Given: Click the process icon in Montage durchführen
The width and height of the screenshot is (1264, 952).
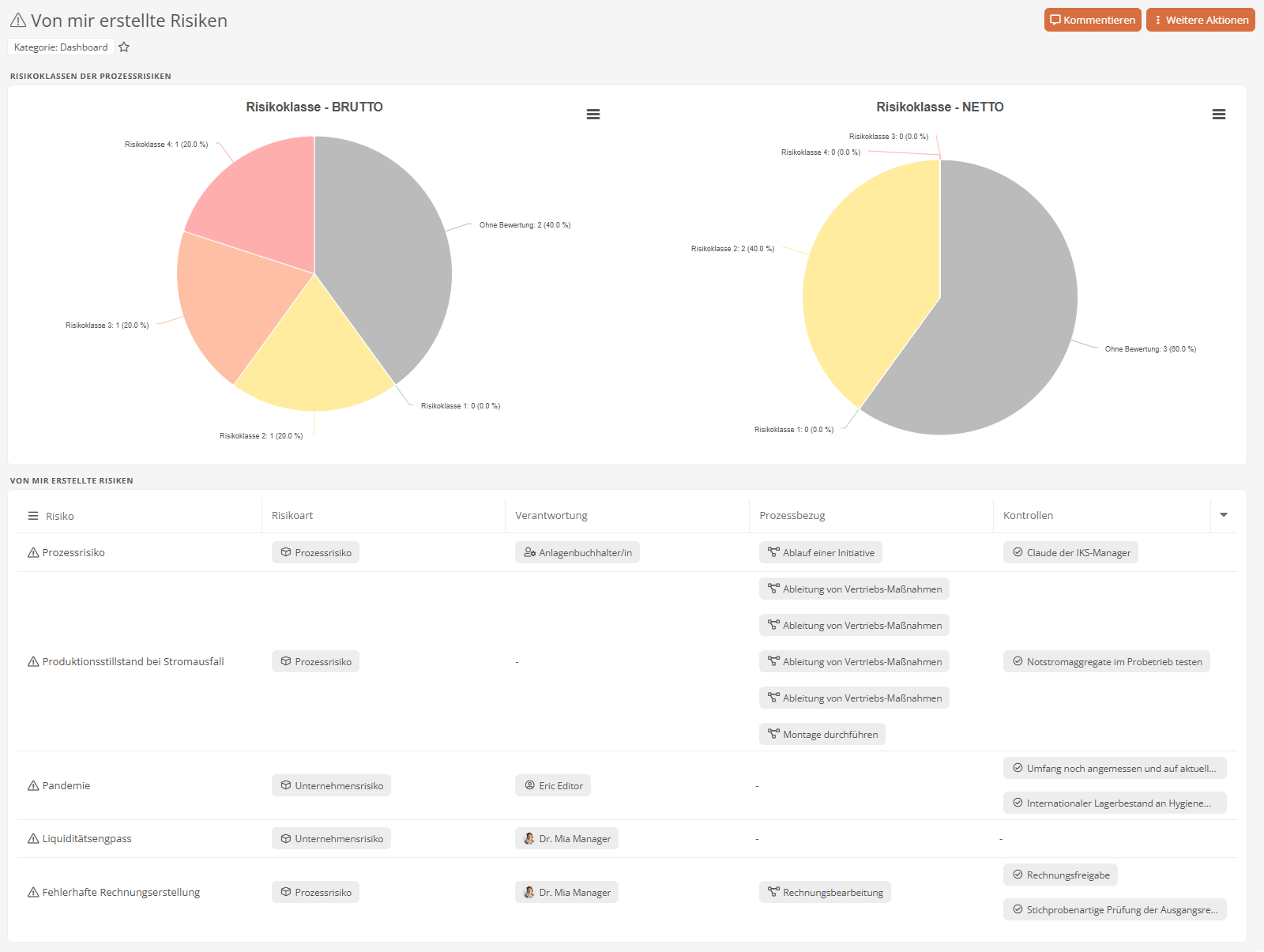Looking at the screenshot, I should [x=773, y=734].
